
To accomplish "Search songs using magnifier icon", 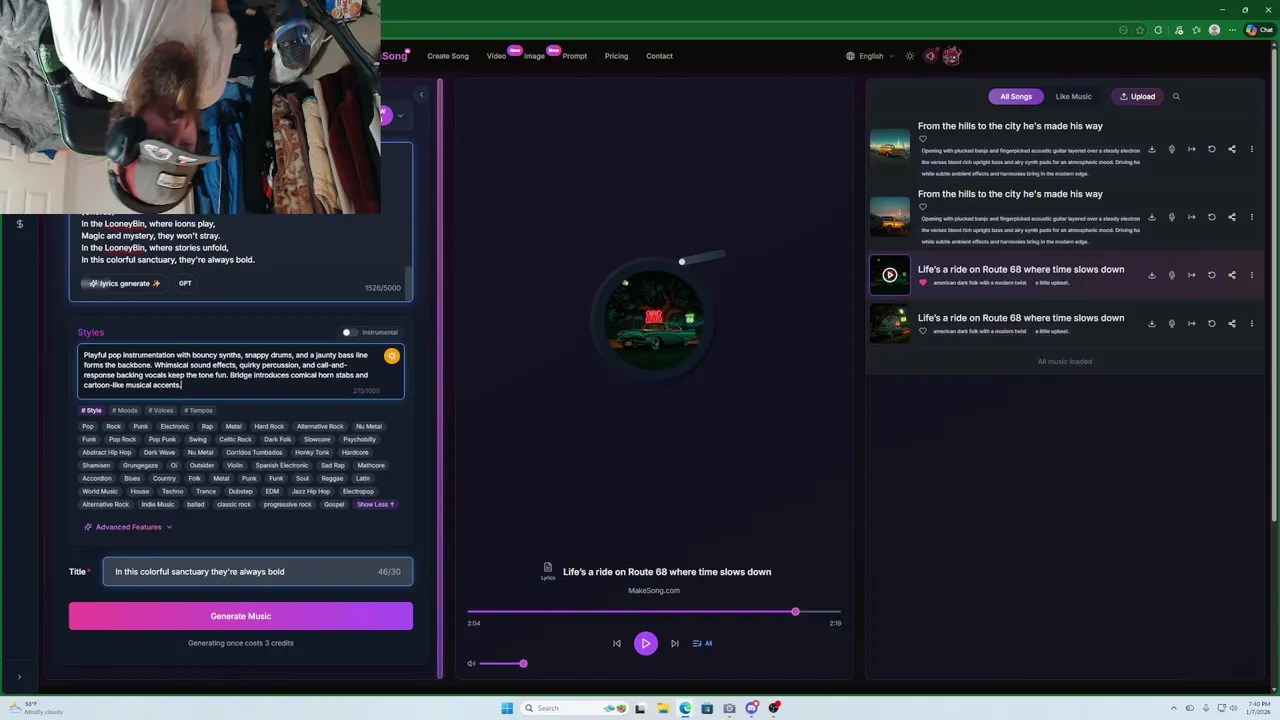I will tap(1176, 97).
